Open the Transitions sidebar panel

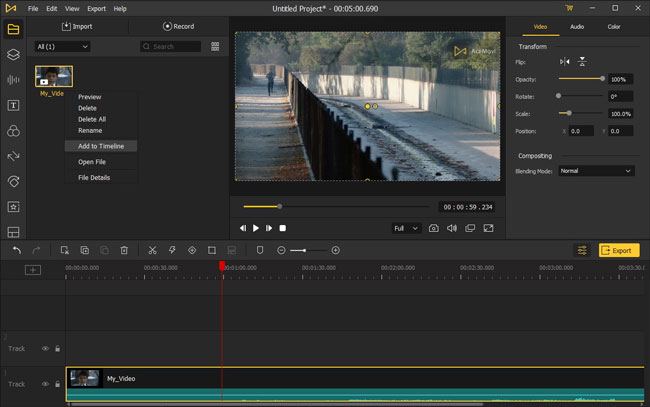coord(13,156)
